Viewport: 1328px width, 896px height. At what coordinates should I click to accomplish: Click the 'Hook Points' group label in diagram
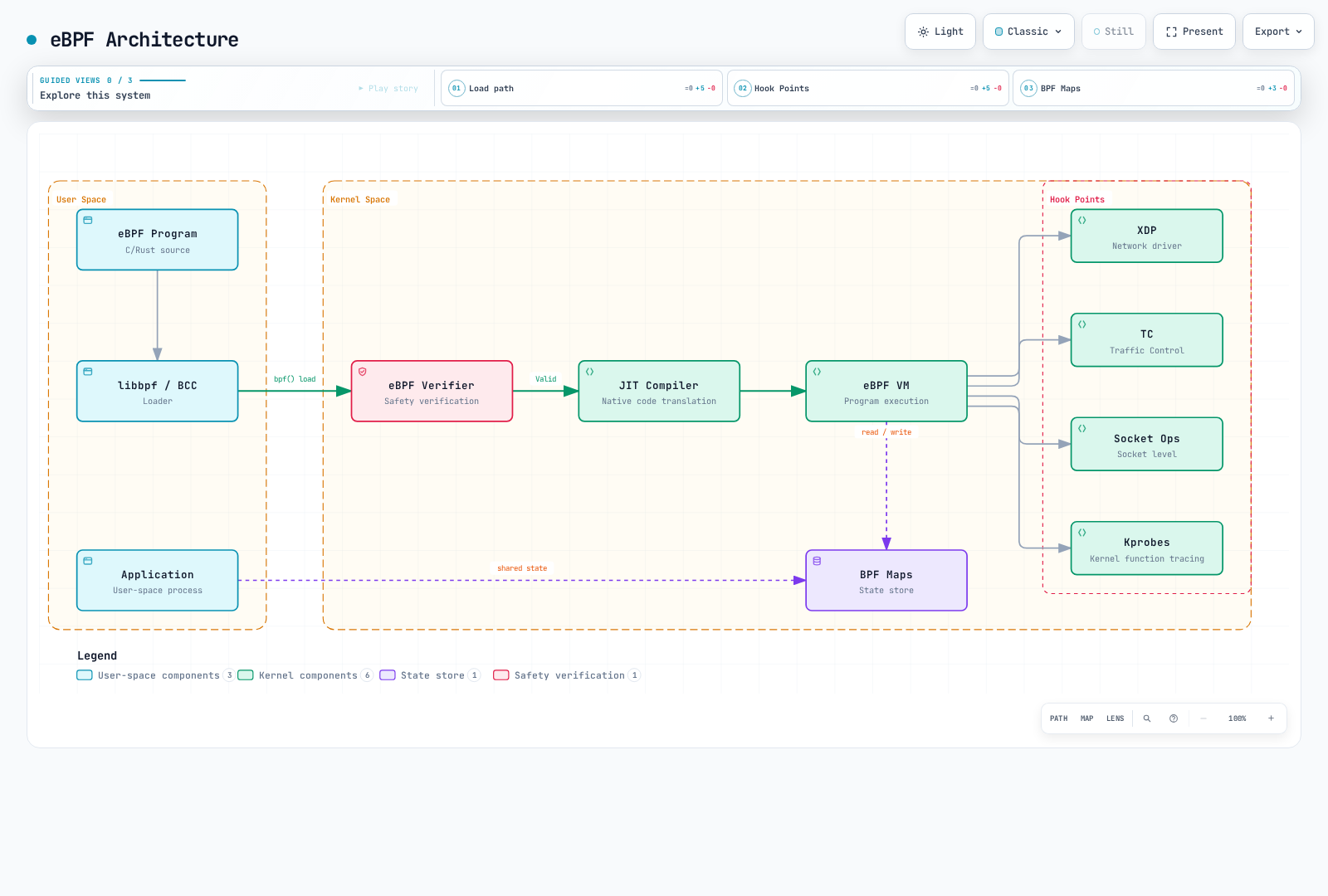coord(1077,200)
